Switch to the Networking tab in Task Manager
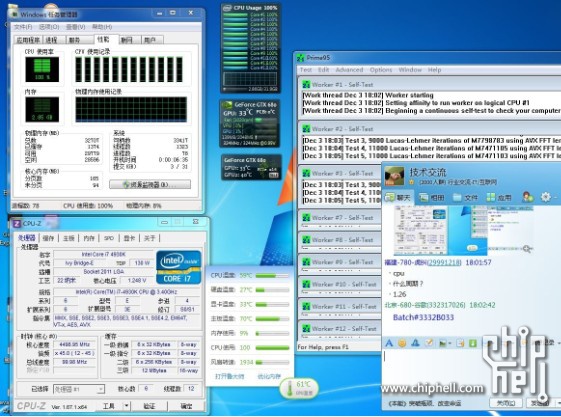The image size is (561, 417). (130, 40)
